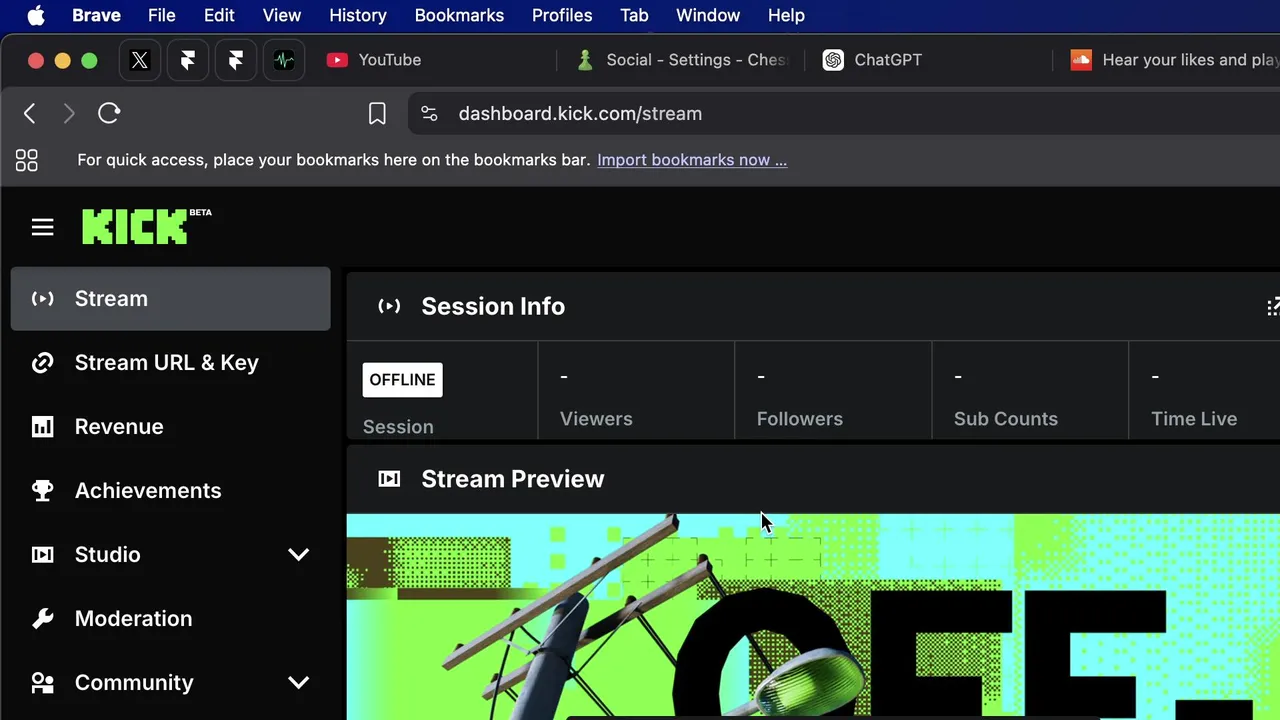Screen dimensions: 1280x720
Task: Click the Kick Beta logo
Action: (146, 226)
